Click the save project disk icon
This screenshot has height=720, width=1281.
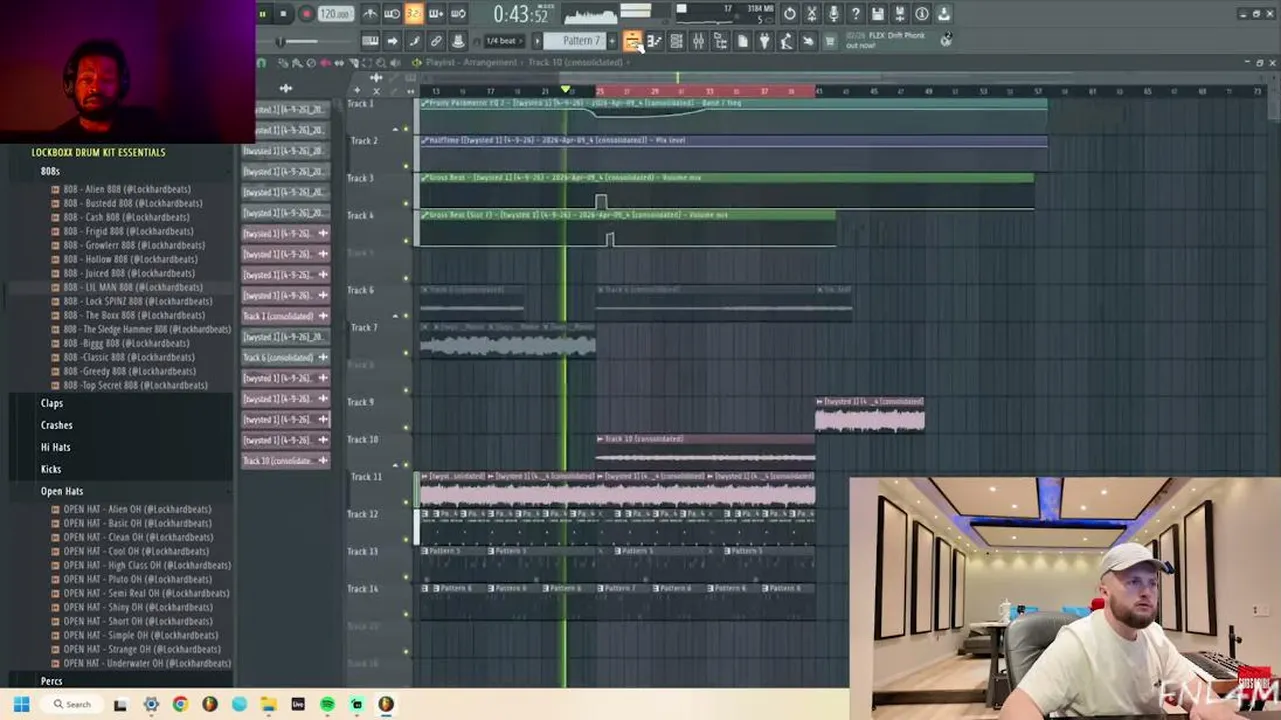878,14
